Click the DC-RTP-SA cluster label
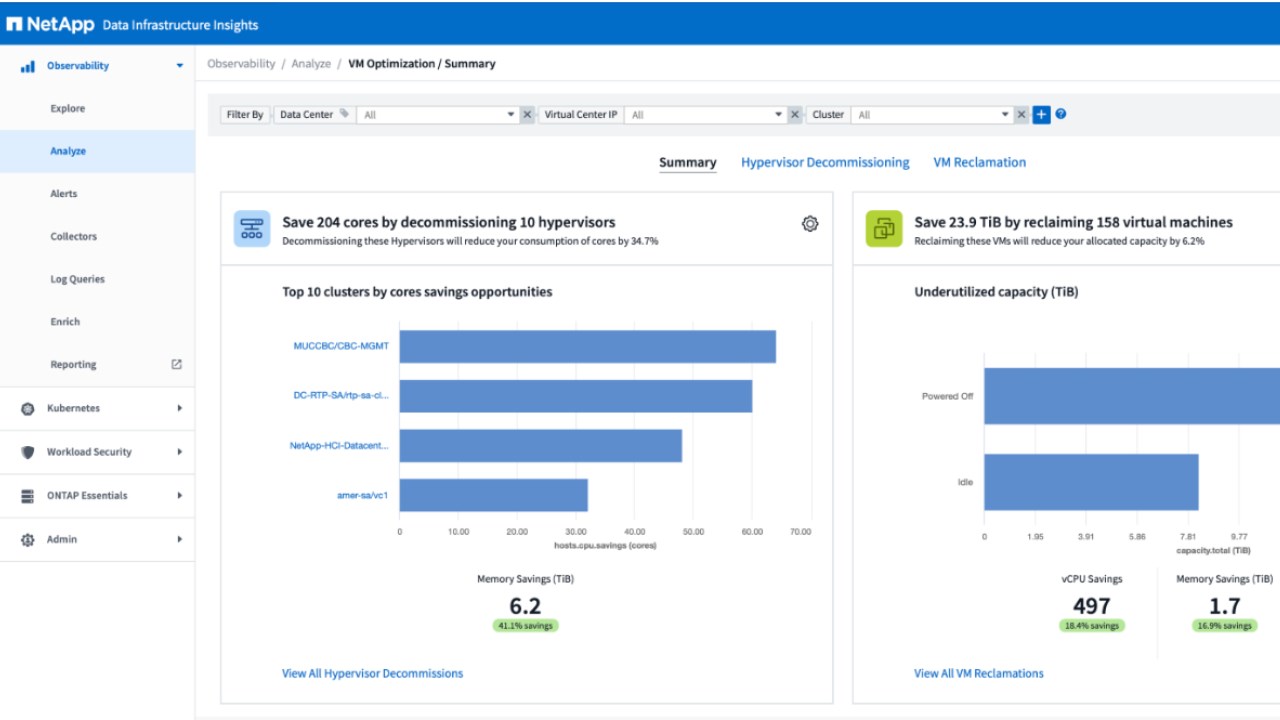Screen dimensions: 1280x720 (x=341, y=395)
